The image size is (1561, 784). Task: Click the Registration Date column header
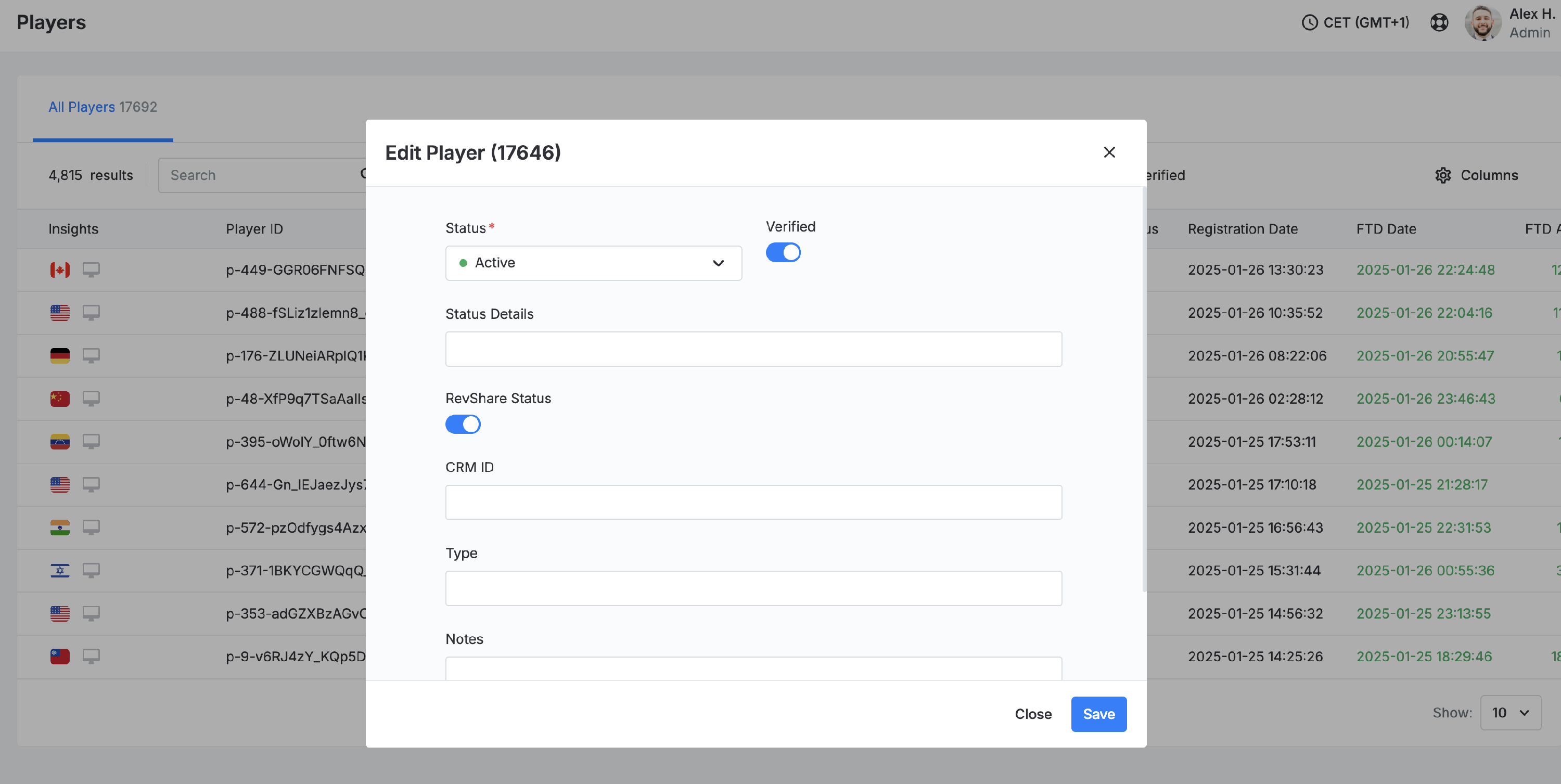1242,229
